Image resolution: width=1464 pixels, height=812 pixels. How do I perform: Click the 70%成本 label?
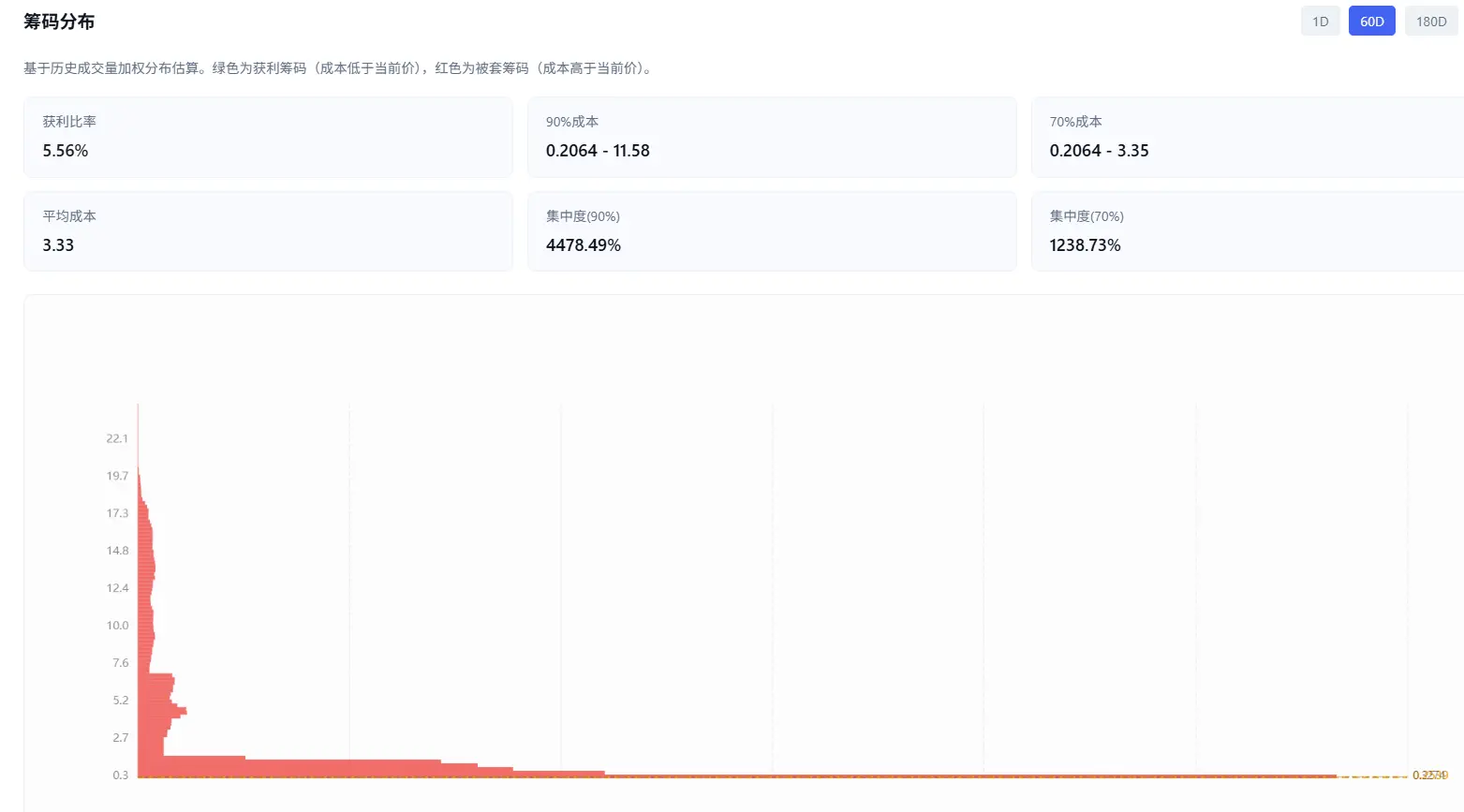tap(1075, 122)
